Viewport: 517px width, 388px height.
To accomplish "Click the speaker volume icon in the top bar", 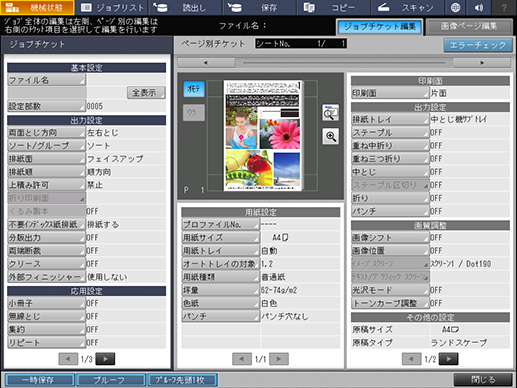I will [479, 7].
